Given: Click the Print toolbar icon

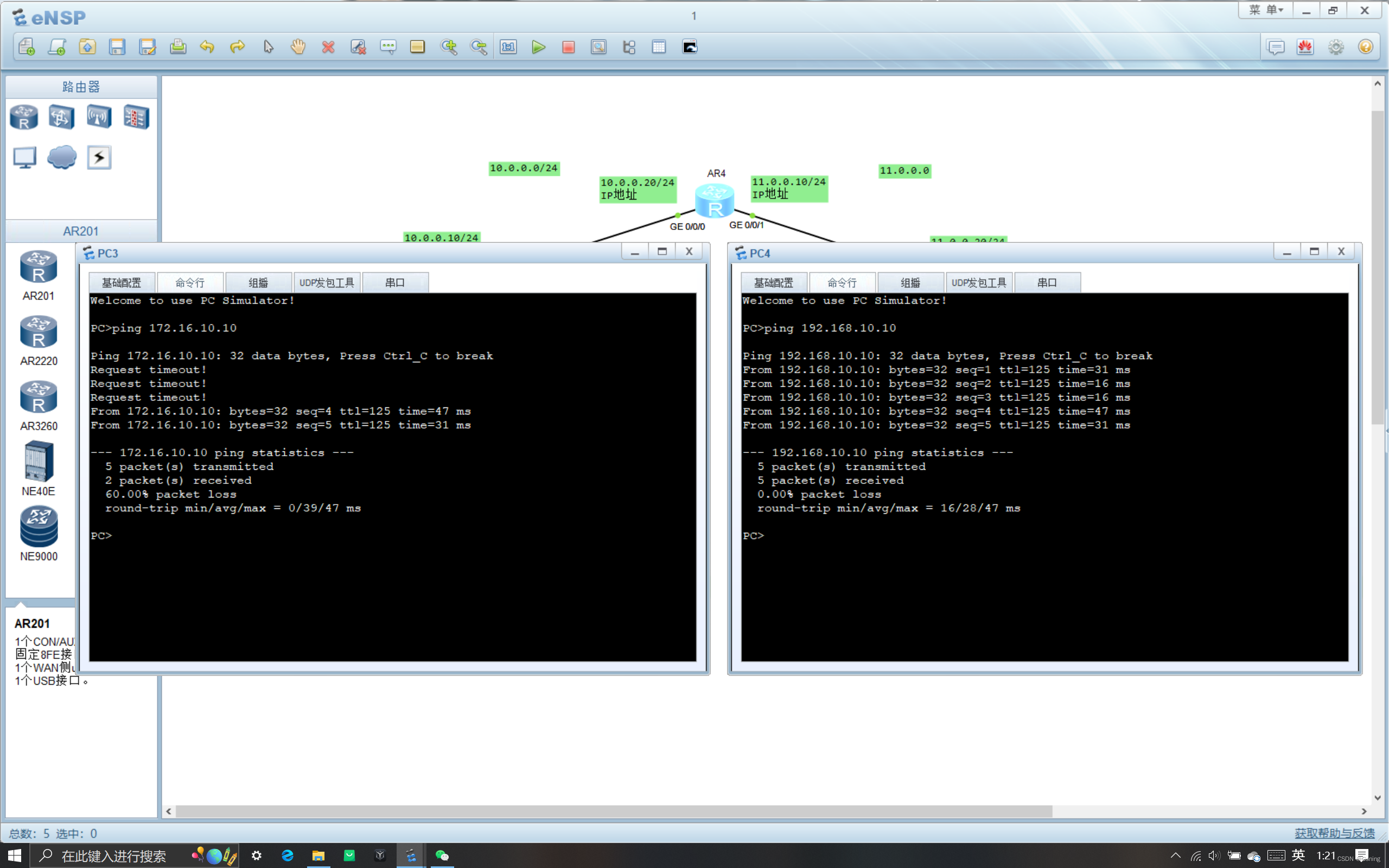Looking at the screenshot, I should coord(178,47).
